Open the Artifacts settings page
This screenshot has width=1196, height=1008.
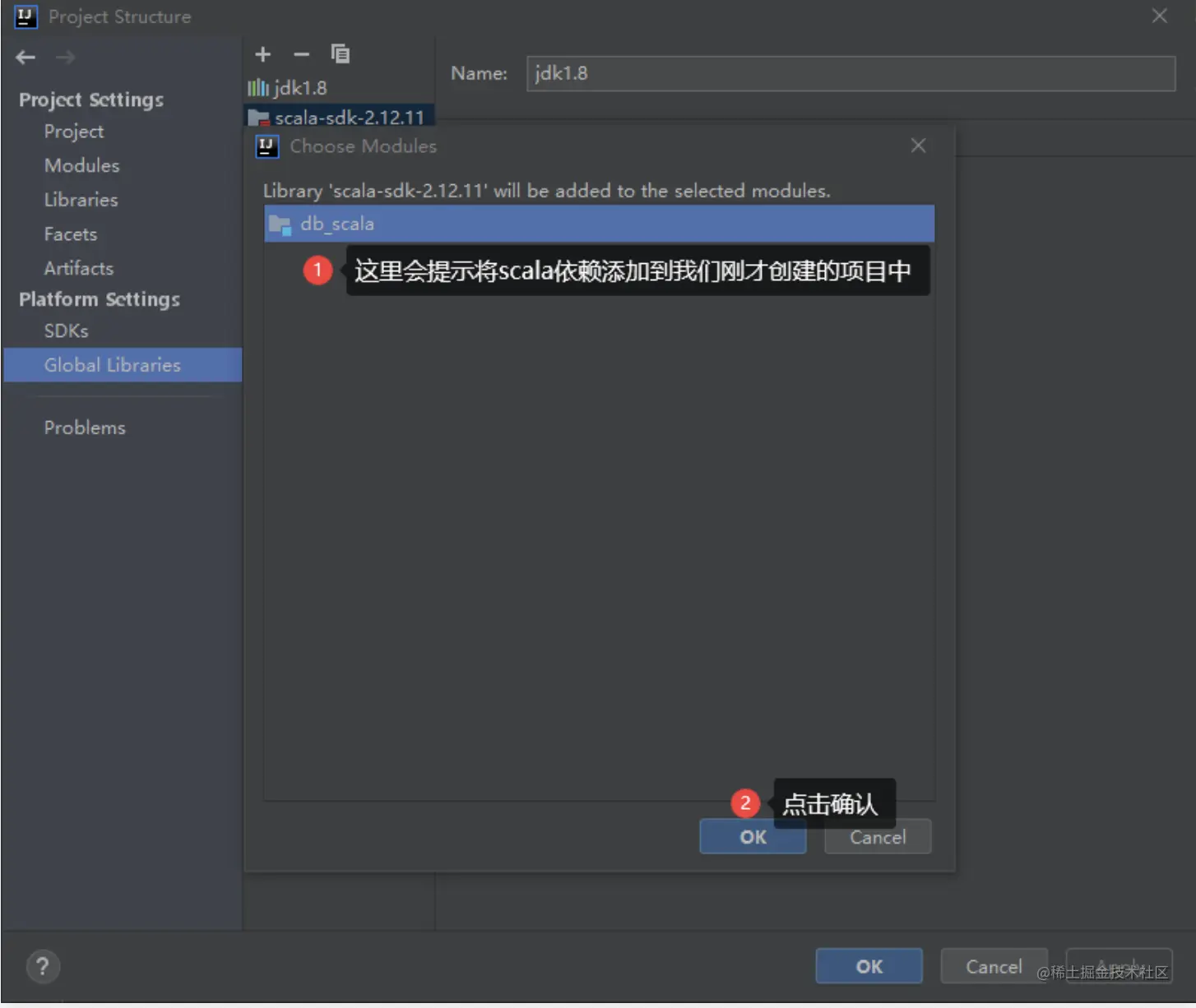tap(78, 268)
